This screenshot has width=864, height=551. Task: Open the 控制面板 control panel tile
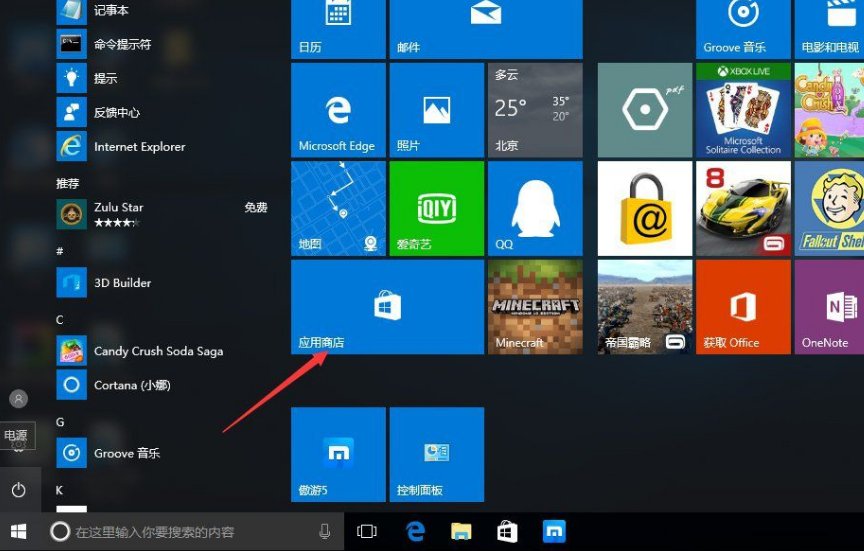(x=437, y=455)
